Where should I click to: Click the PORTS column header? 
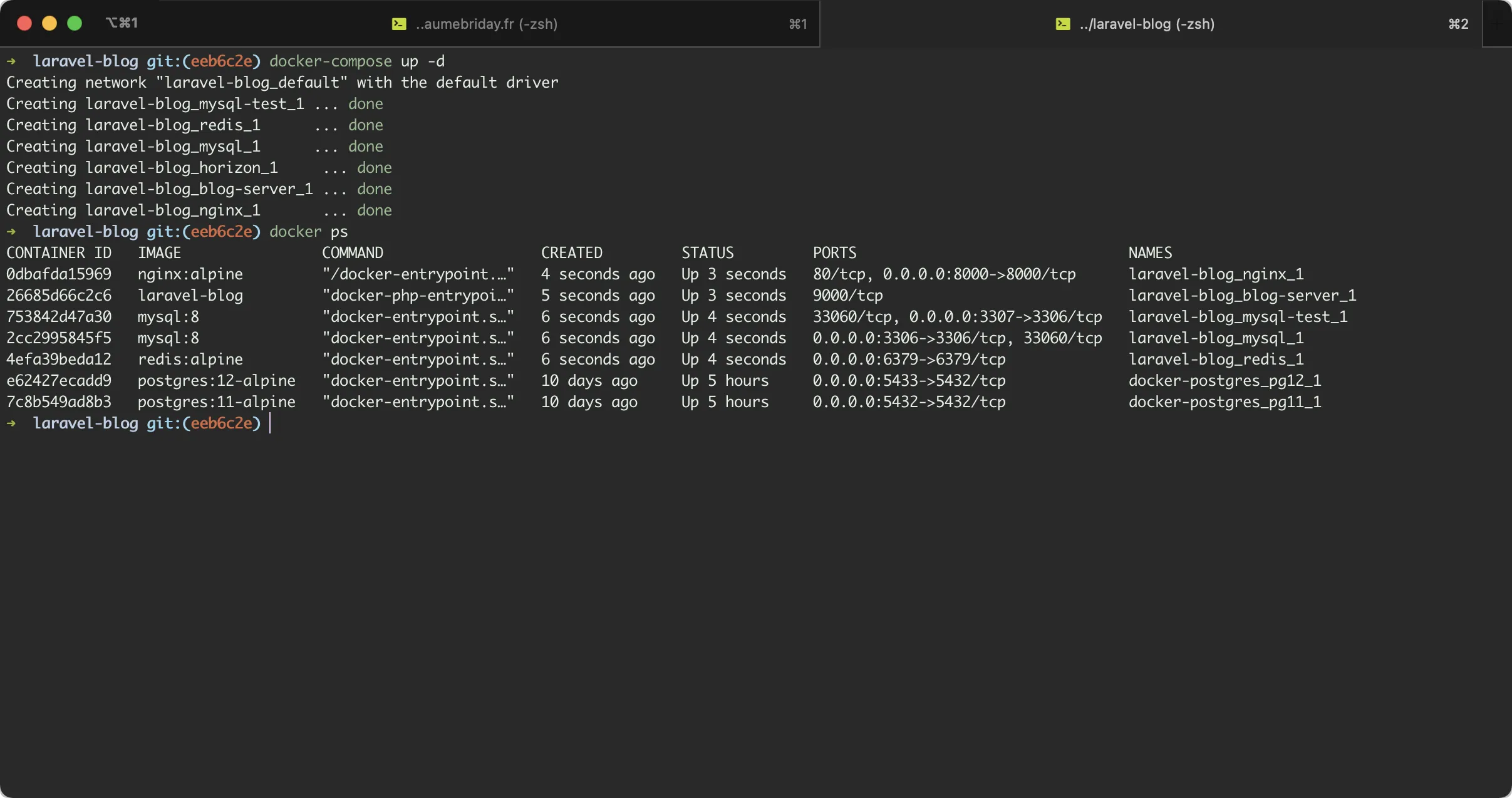click(834, 253)
